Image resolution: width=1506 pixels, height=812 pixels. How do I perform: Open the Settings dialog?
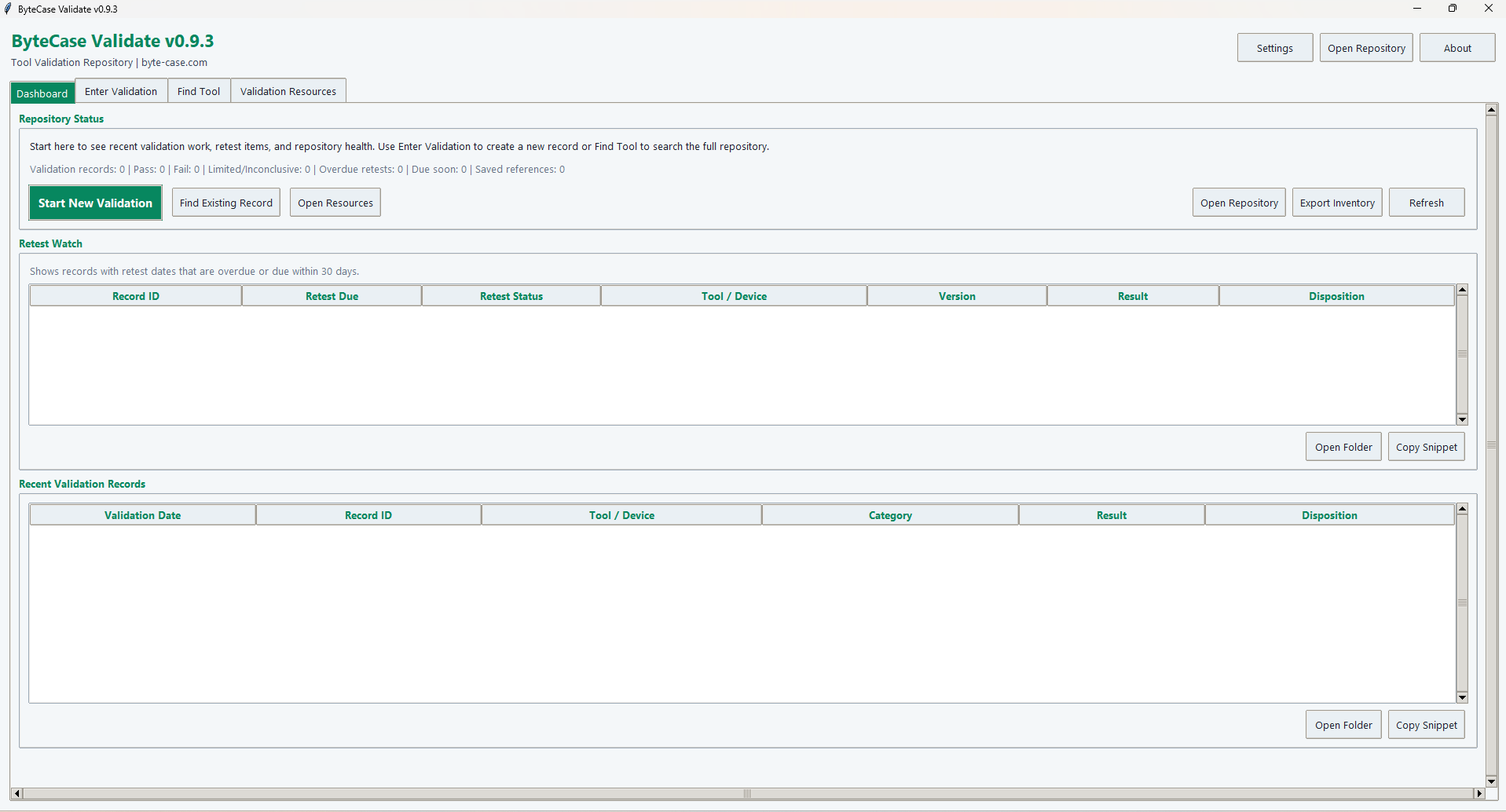click(1274, 48)
